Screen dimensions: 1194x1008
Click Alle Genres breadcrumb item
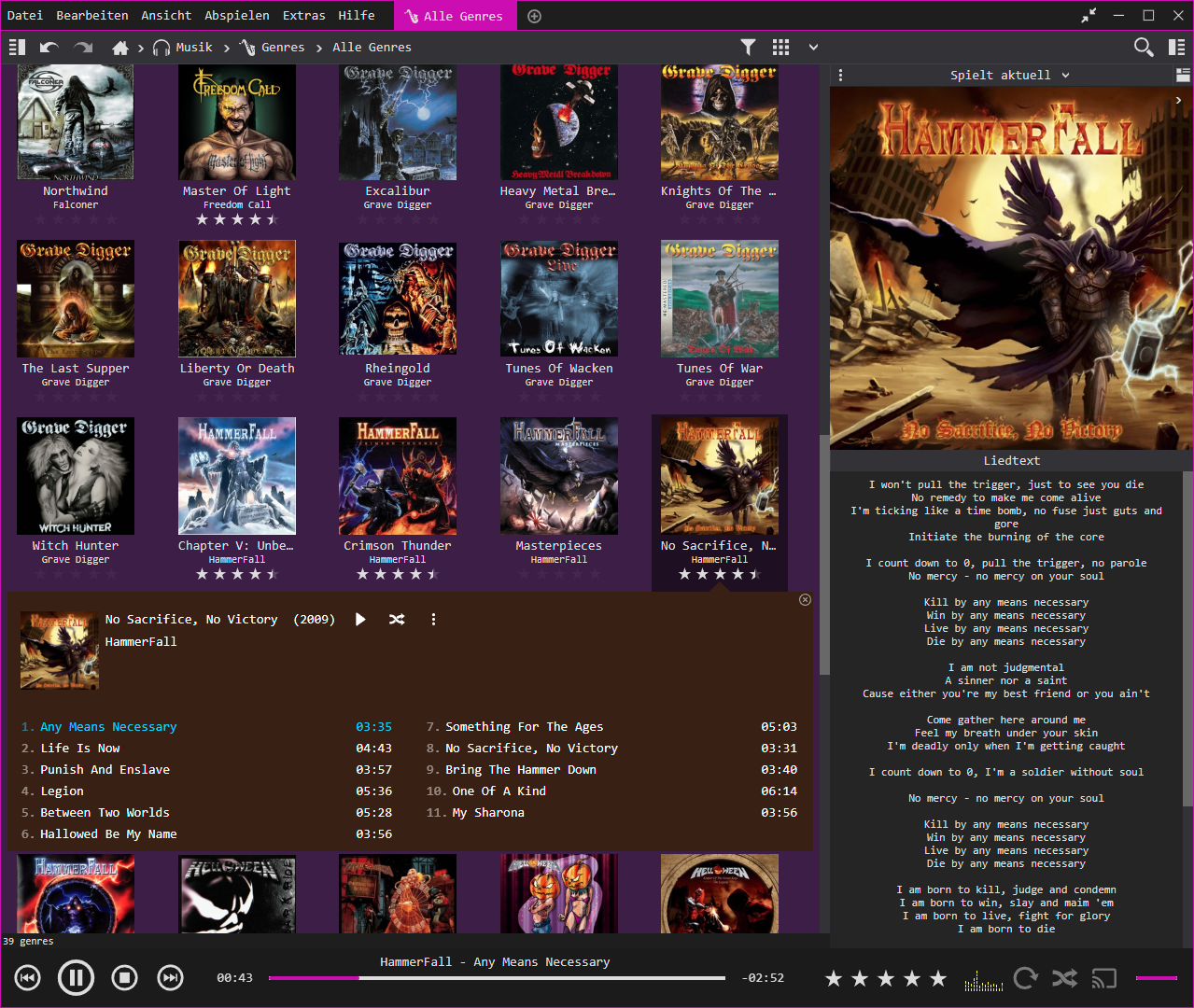pos(372,47)
